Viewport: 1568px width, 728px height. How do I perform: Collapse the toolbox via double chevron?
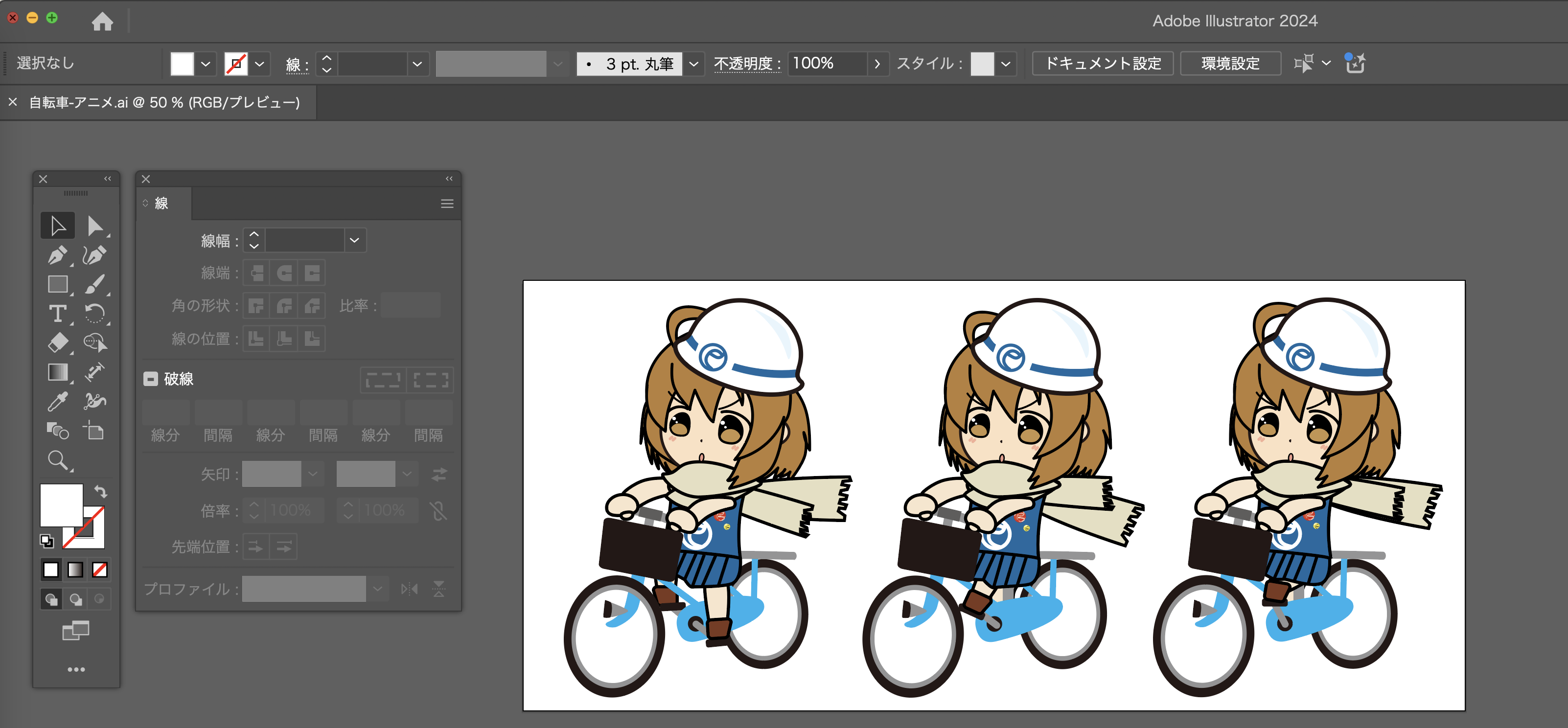(x=108, y=179)
